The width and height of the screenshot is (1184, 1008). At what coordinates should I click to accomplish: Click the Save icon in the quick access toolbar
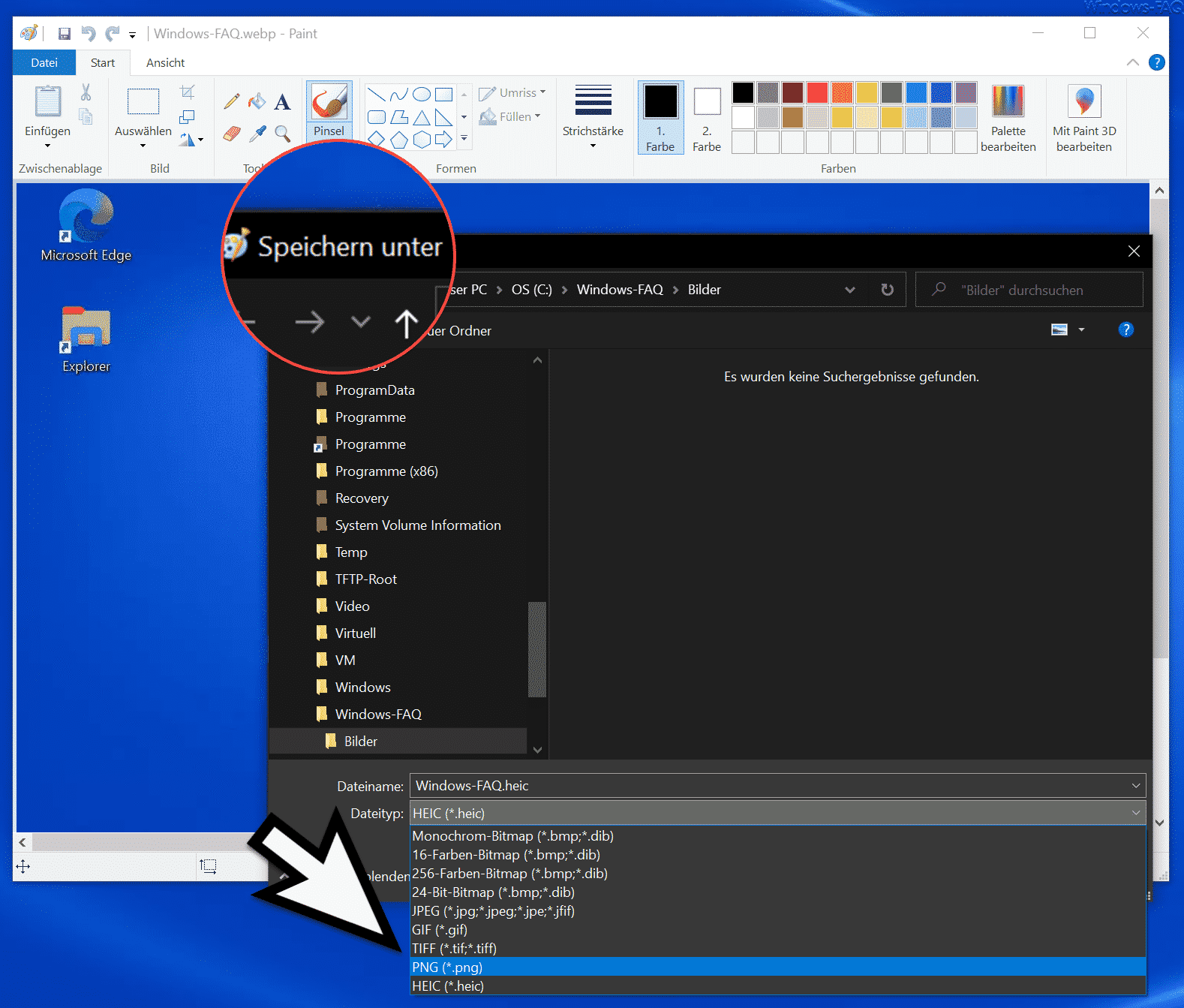click(x=65, y=34)
